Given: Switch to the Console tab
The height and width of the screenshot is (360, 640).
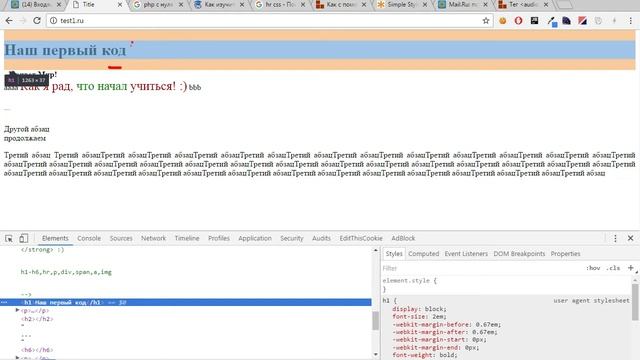Looking at the screenshot, I should coord(89,238).
